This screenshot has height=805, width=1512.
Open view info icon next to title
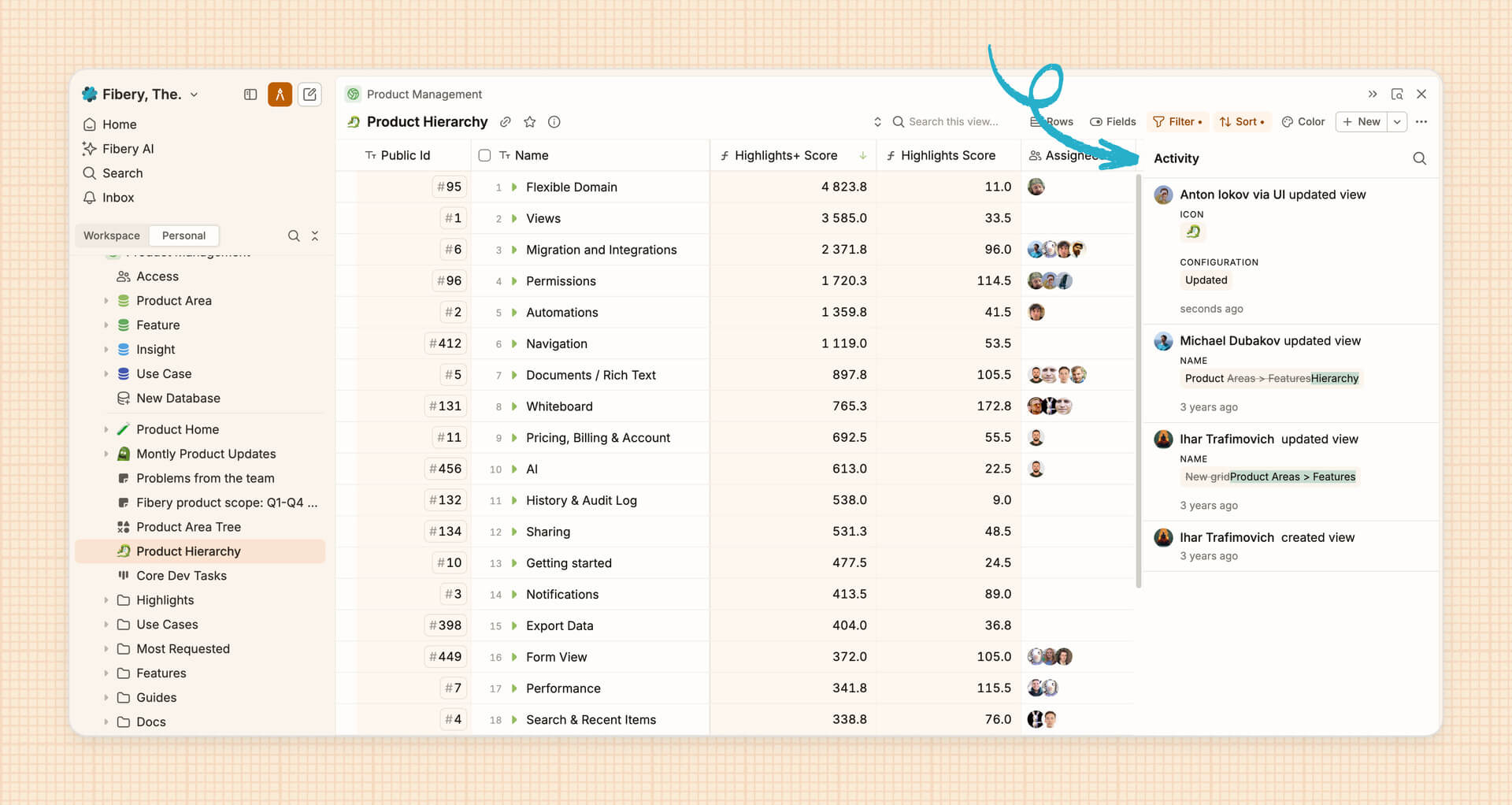click(x=554, y=122)
